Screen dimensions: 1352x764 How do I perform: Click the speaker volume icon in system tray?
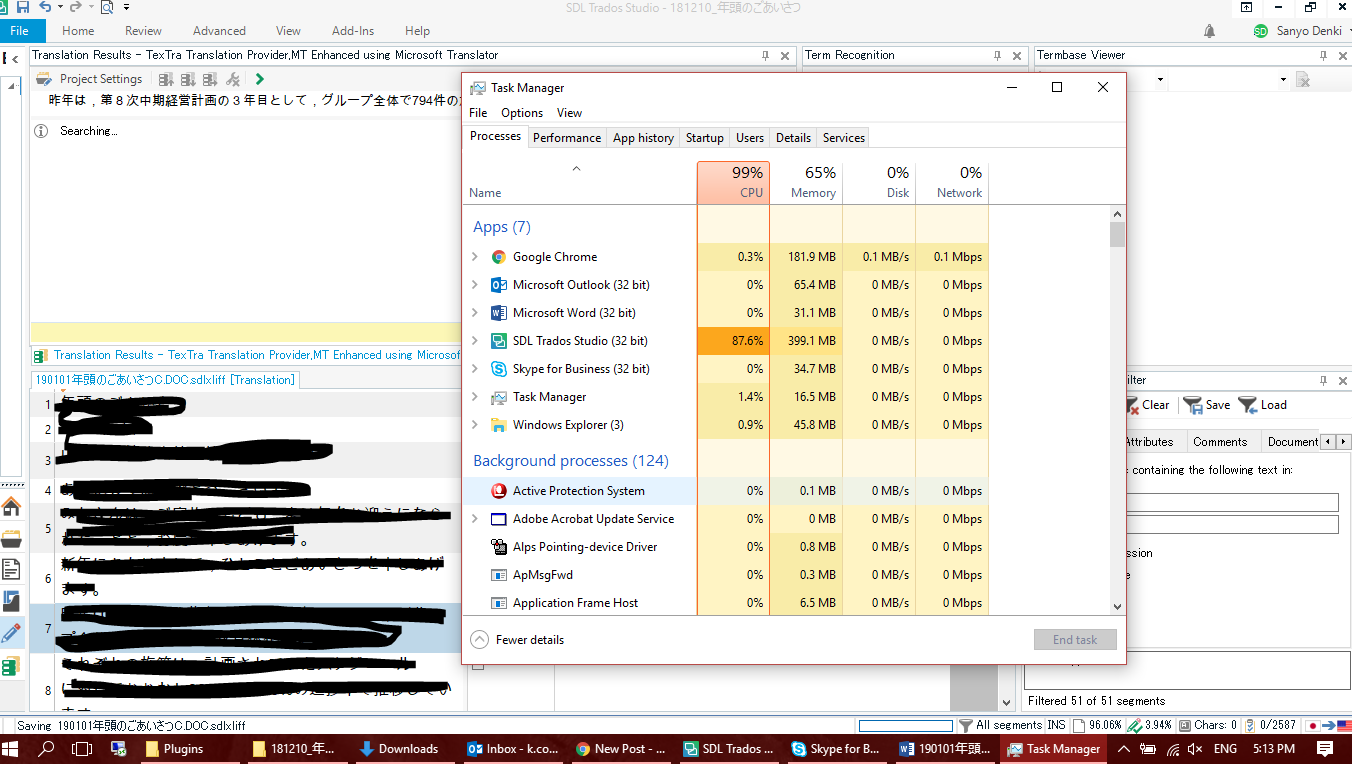[1194, 749]
